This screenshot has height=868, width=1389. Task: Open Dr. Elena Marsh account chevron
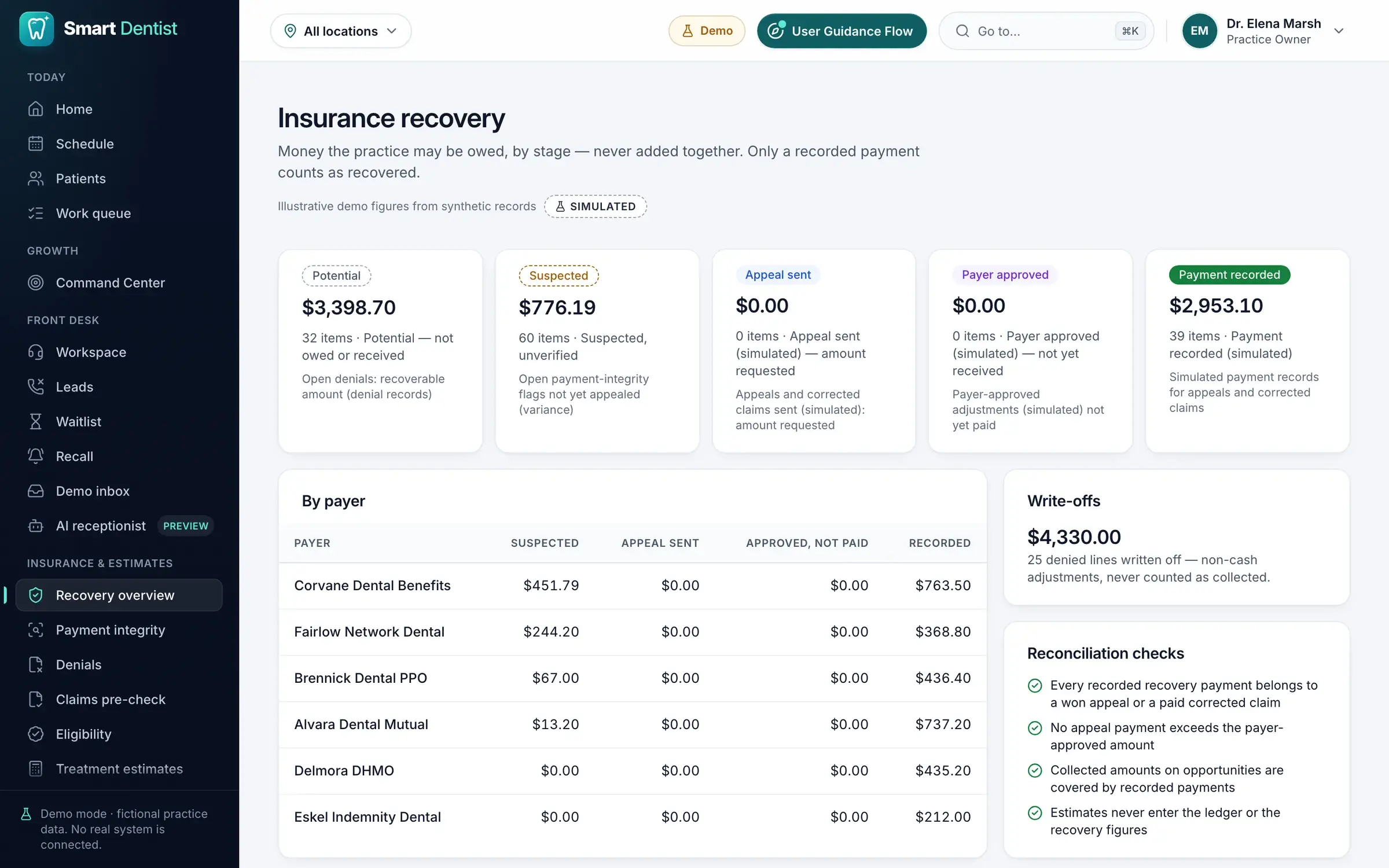coord(1339,31)
